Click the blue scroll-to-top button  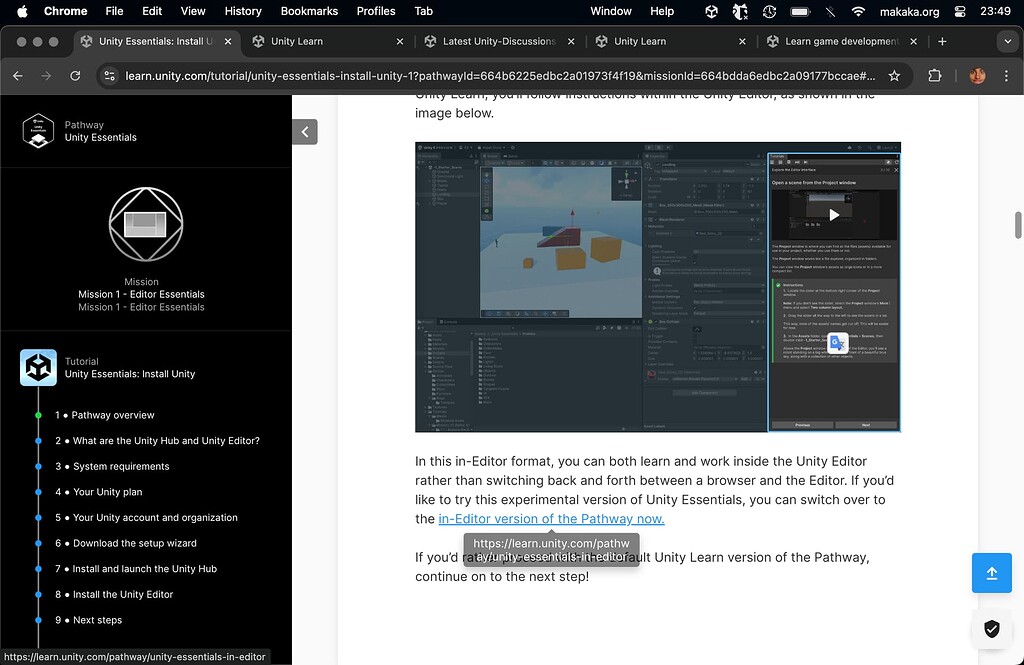991,573
